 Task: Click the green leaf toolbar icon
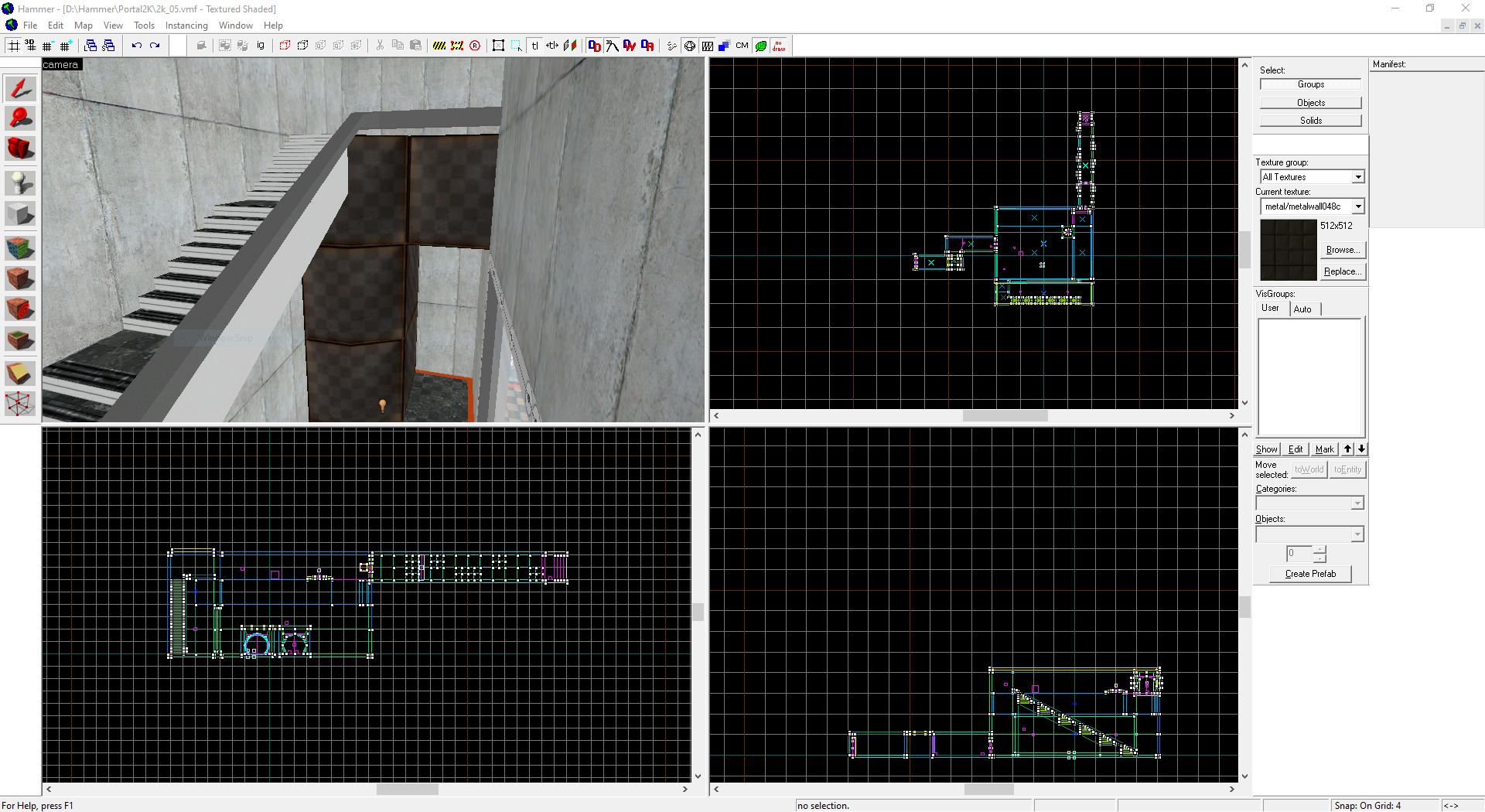pos(761,46)
